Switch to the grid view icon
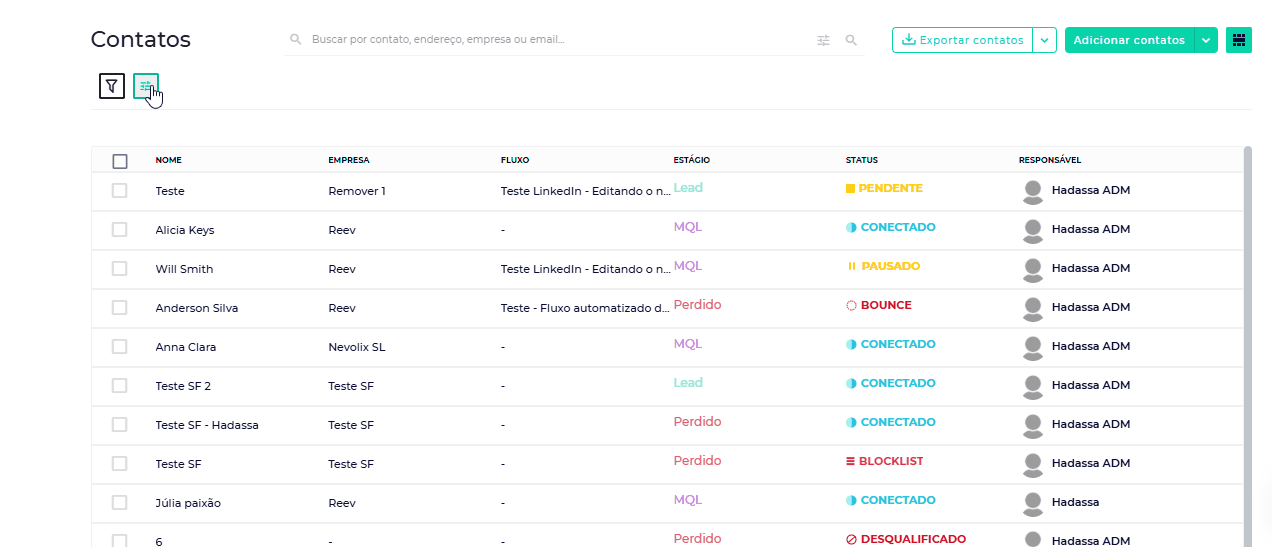The height and width of the screenshot is (547, 1272). point(1239,40)
